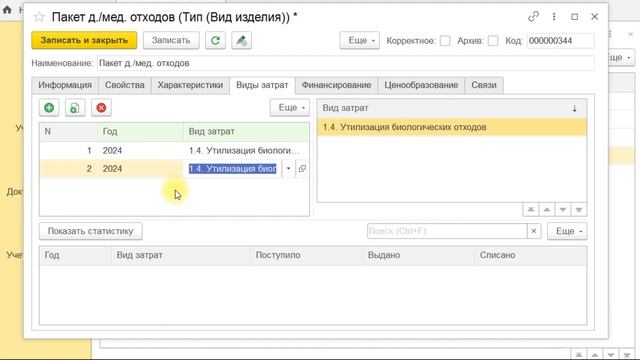Select the Виды затрат tab
The image size is (640, 360).
[x=262, y=85]
